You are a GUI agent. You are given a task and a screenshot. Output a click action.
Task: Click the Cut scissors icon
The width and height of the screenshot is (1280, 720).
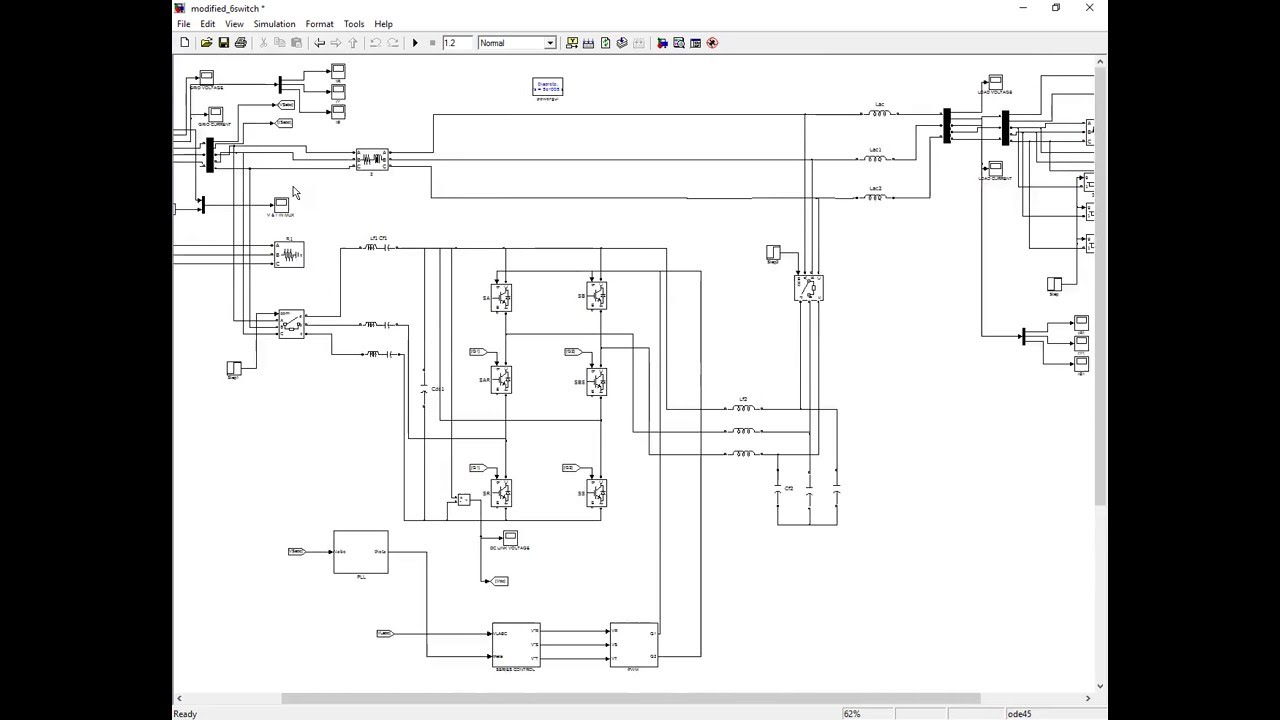pos(264,43)
